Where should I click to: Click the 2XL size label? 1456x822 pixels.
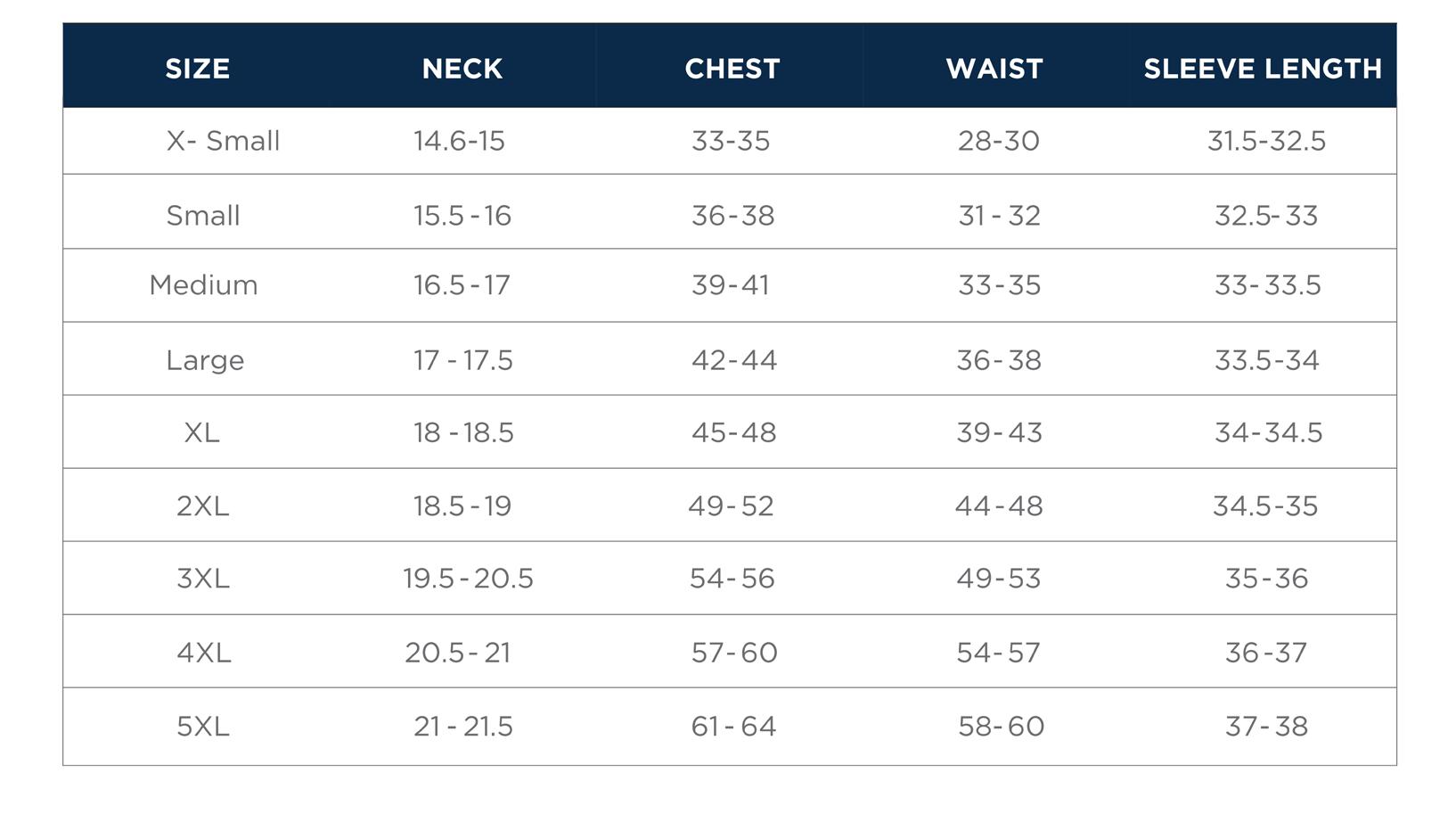202,506
